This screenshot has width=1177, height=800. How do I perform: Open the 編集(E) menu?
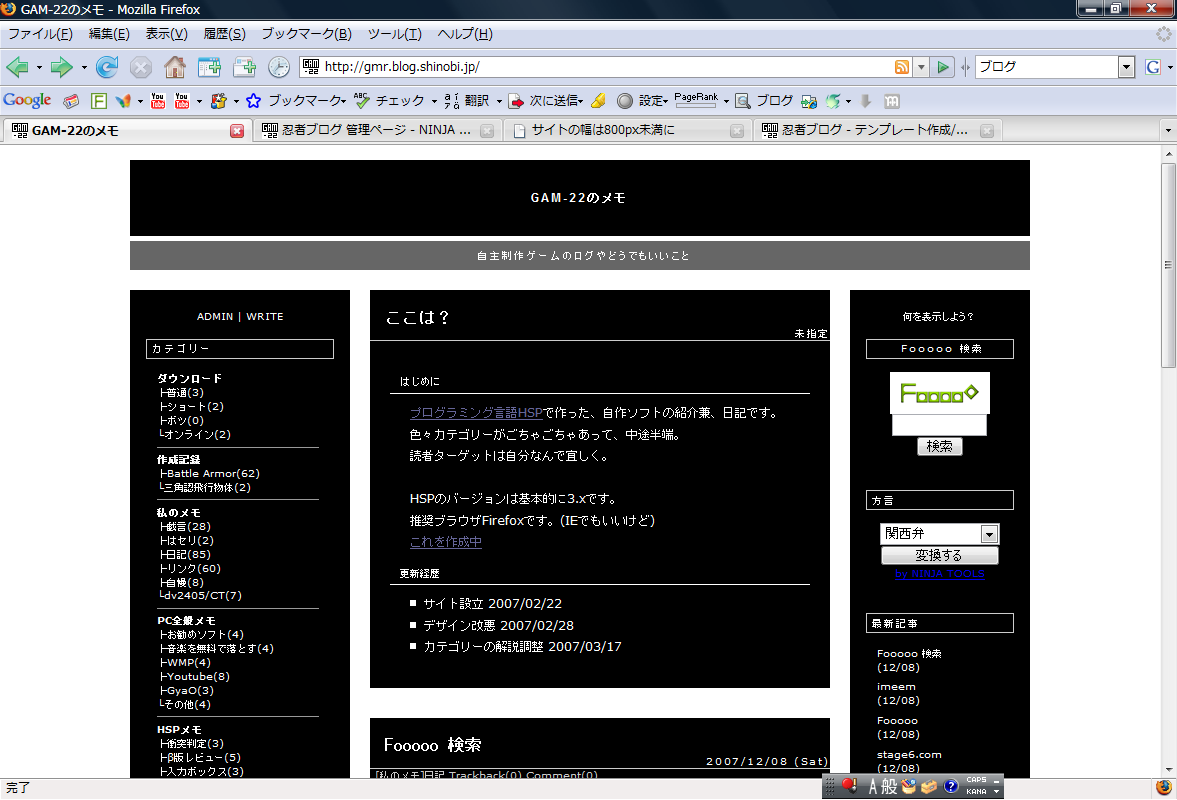click(x=109, y=34)
